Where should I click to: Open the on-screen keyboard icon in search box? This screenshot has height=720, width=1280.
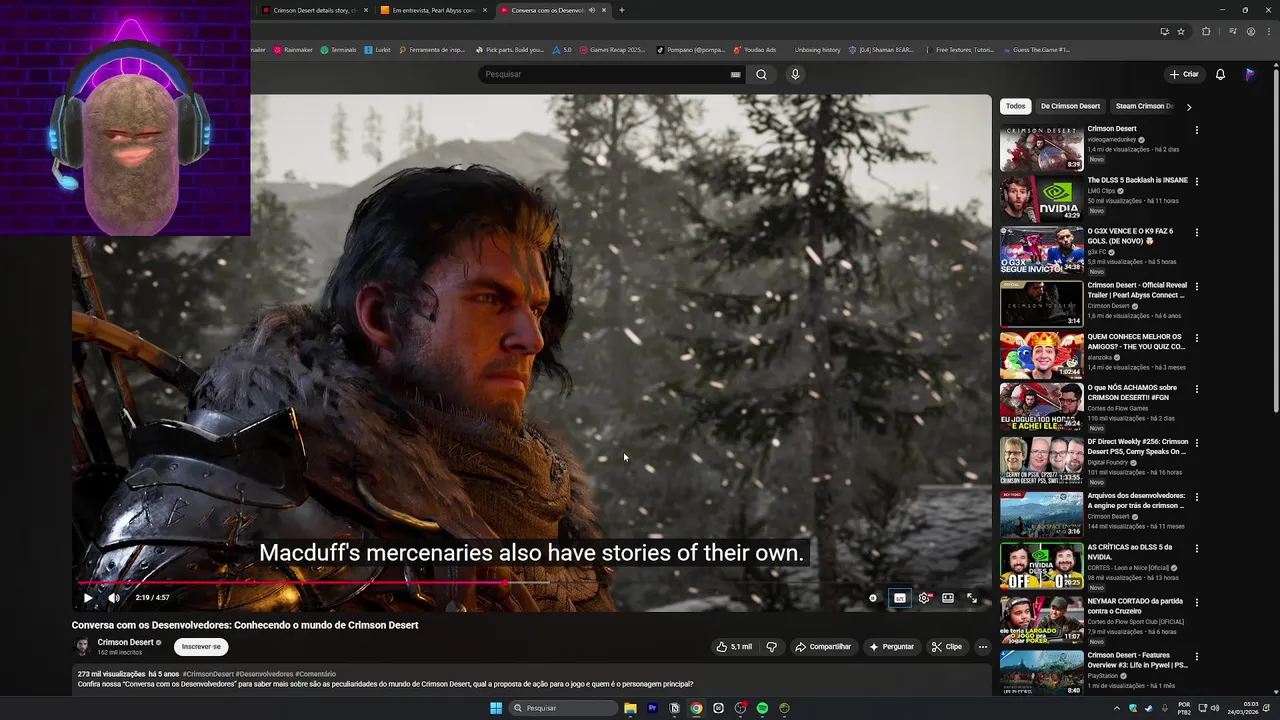coord(735,74)
